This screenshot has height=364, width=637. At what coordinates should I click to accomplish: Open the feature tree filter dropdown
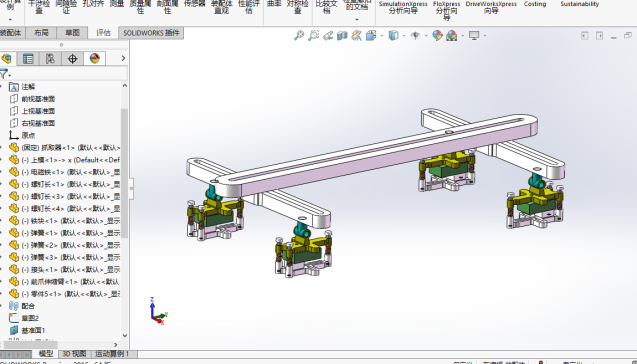pyautogui.click(x=5, y=74)
